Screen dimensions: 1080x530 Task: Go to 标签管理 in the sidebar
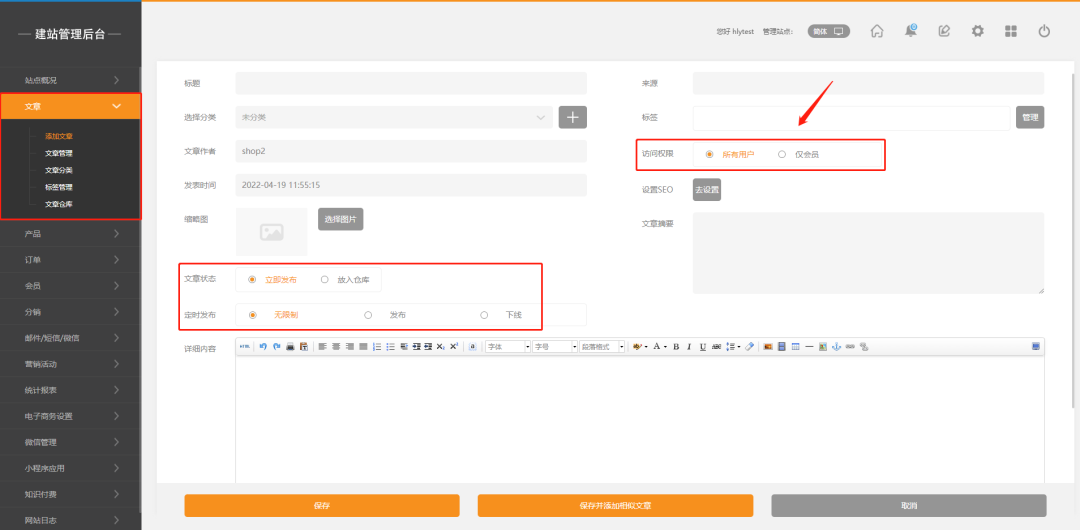tap(58, 187)
